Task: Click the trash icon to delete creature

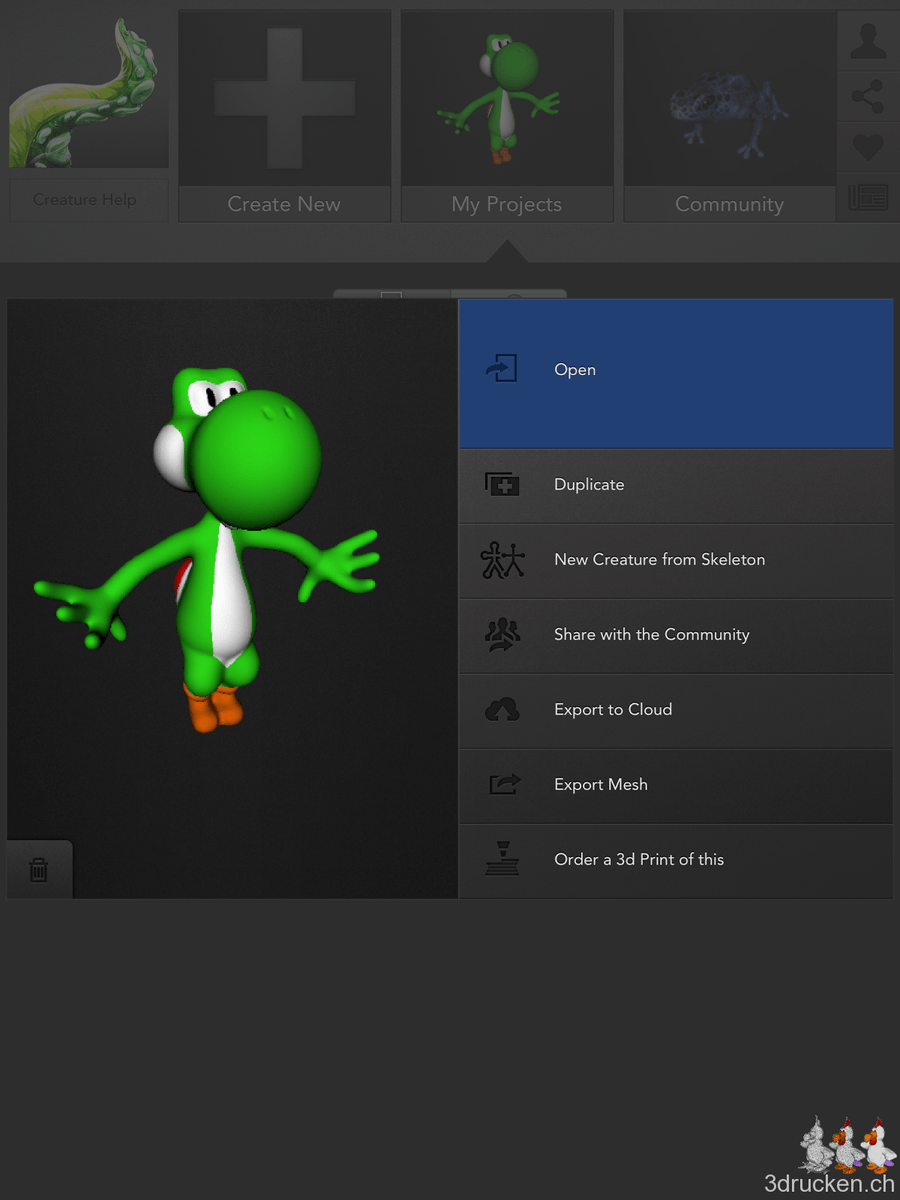Action: click(x=40, y=869)
